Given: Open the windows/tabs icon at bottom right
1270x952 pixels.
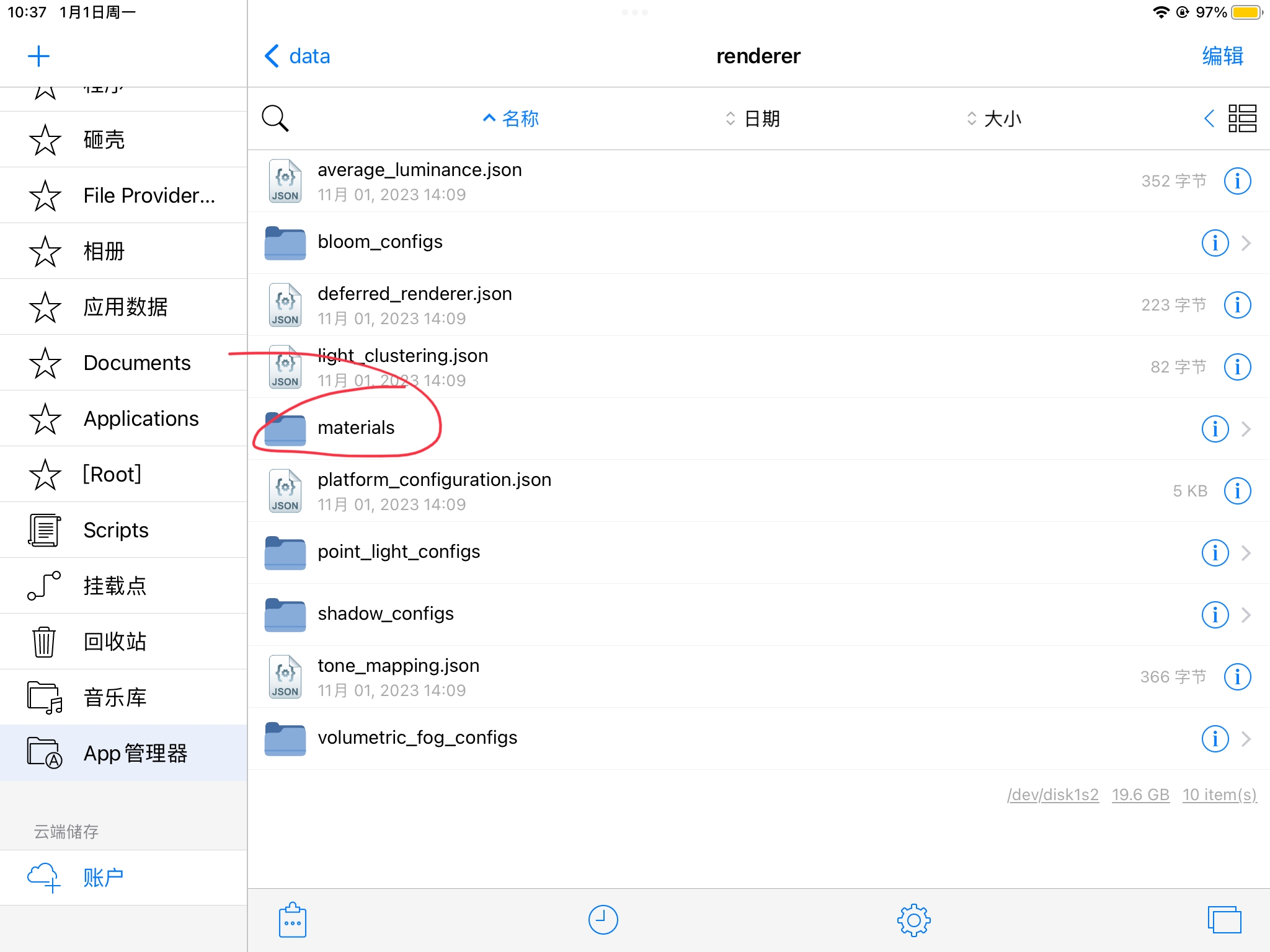Looking at the screenshot, I should tap(1224, 920).
